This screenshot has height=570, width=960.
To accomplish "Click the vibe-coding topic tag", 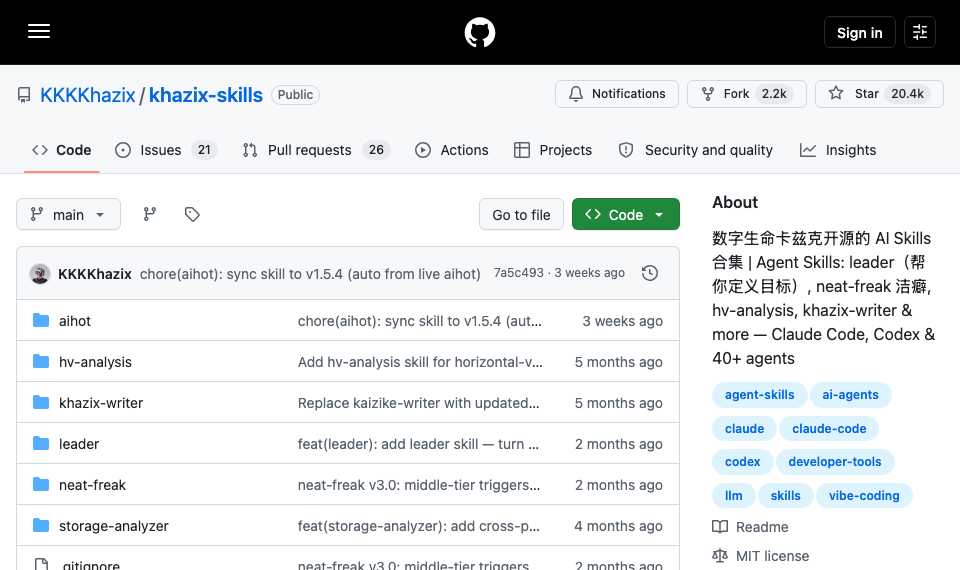I will click(864, 495).
